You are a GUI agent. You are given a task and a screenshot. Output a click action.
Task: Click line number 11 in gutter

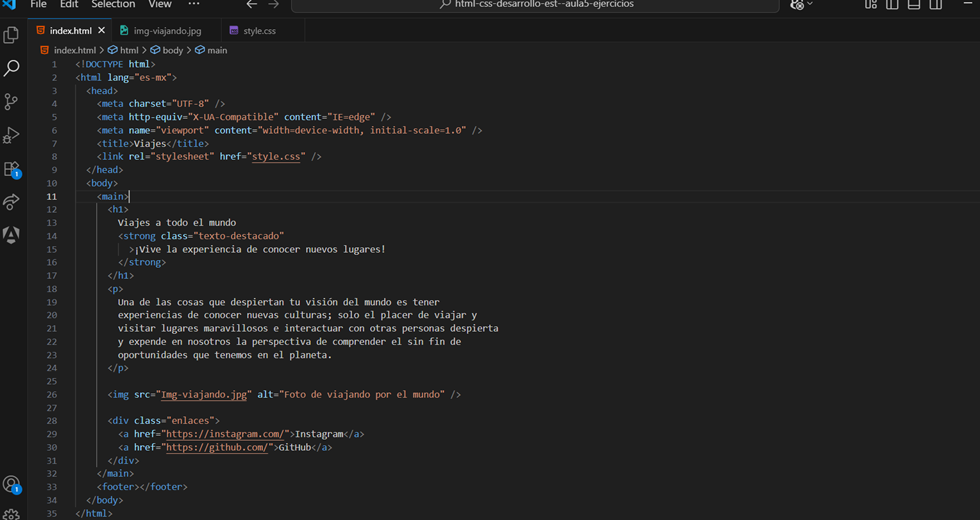(52, 196)
